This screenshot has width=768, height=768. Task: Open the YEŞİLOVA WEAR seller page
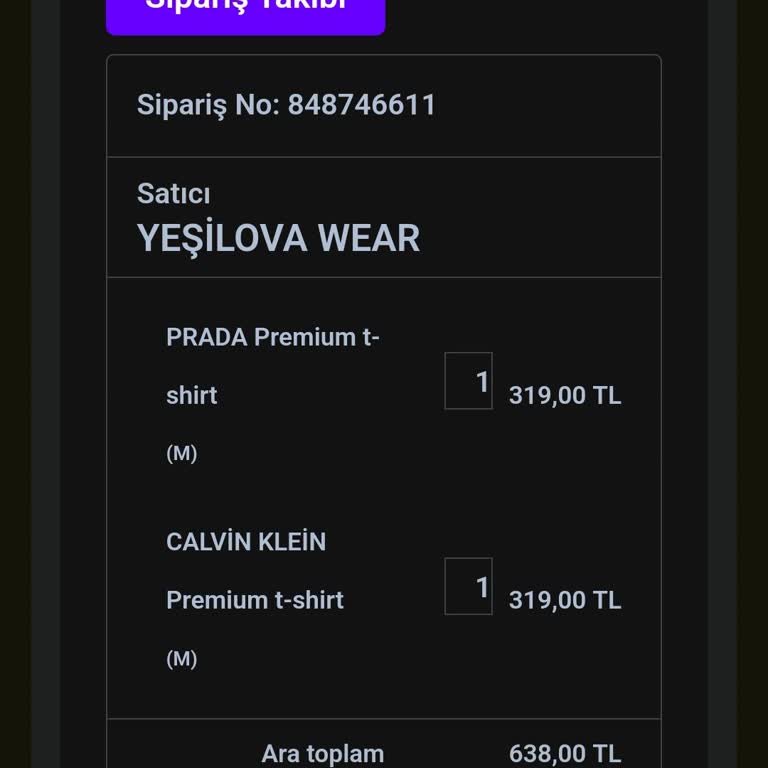tap(278, 239)
